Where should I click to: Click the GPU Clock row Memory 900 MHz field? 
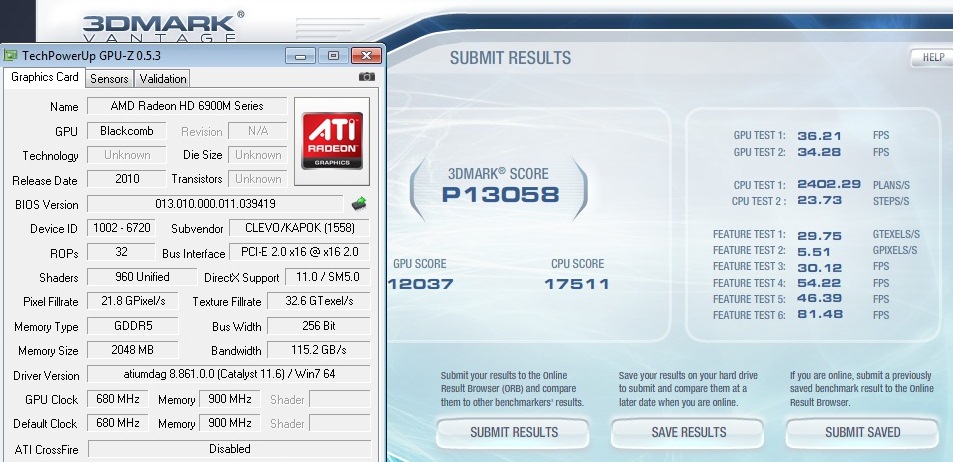pyautogui.click(x=229, y=399)
